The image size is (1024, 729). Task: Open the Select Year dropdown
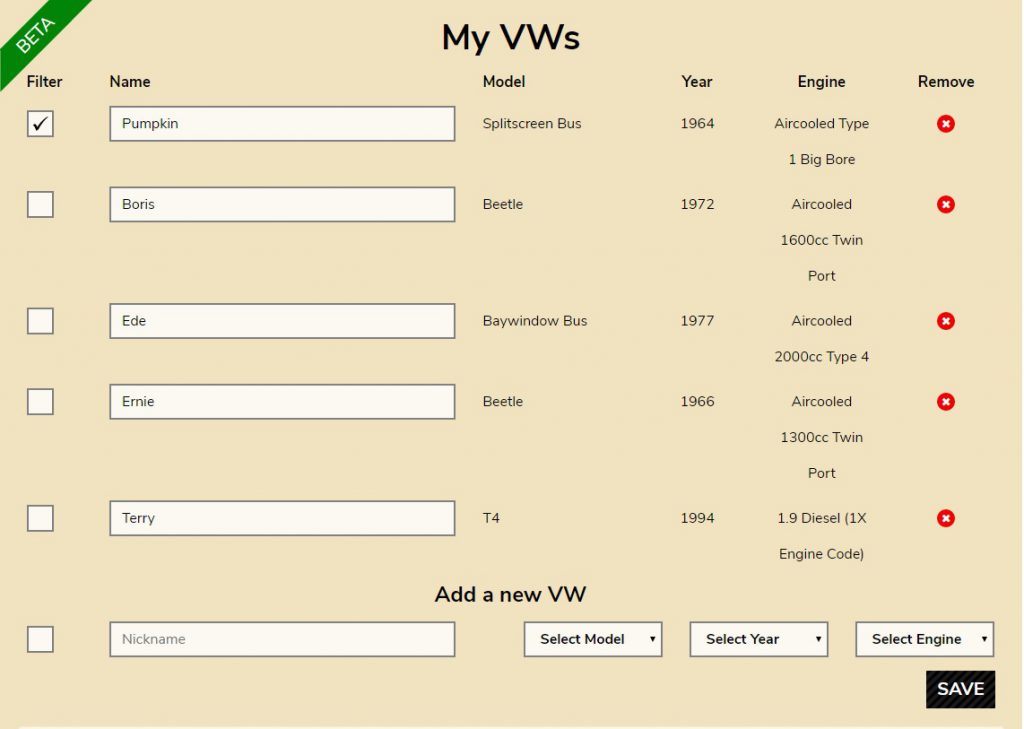point(759,639)
